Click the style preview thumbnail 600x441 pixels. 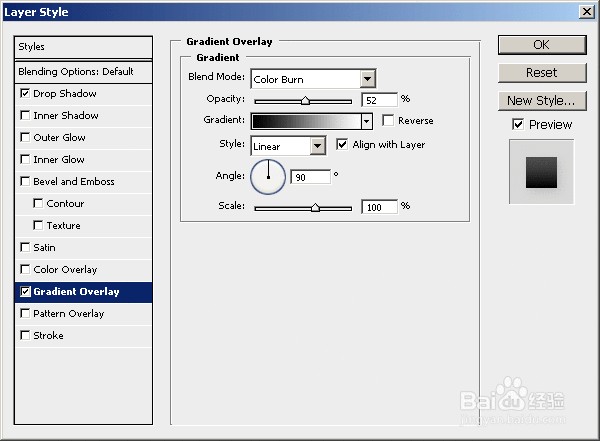(541, 172)
